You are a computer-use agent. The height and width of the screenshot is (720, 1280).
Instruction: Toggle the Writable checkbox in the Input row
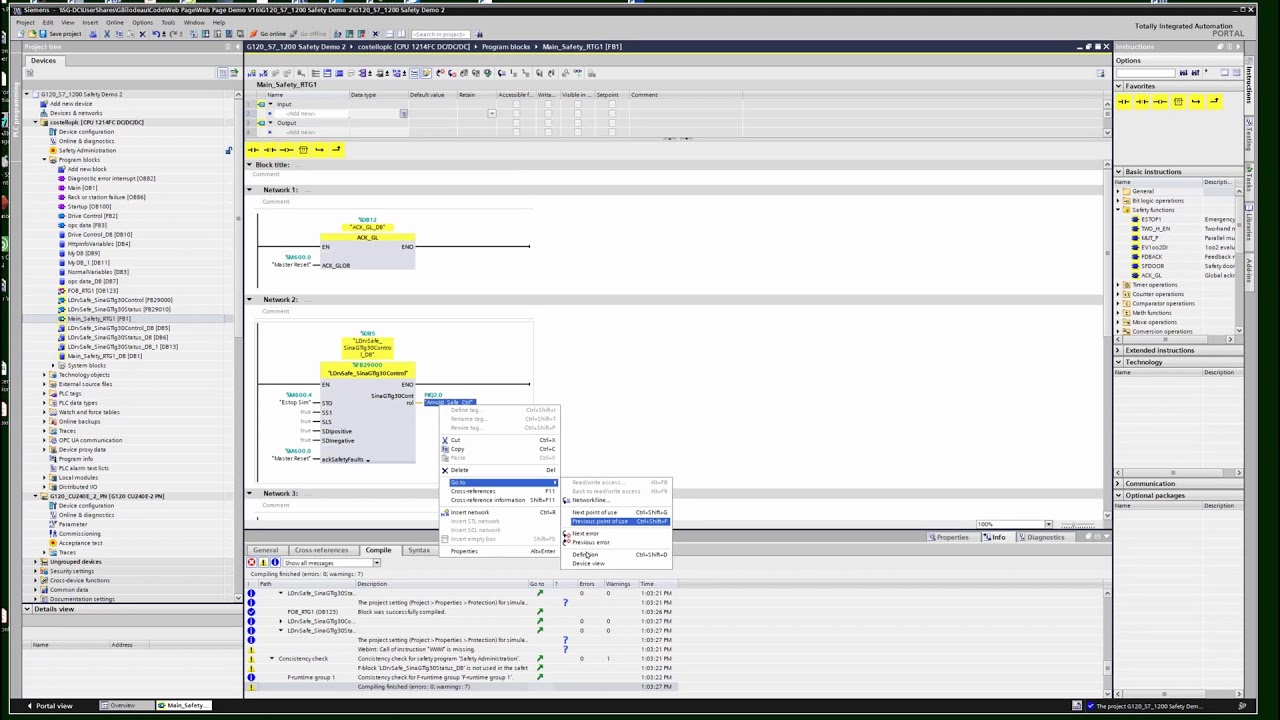pyautogui.click(x=546, y=104)
